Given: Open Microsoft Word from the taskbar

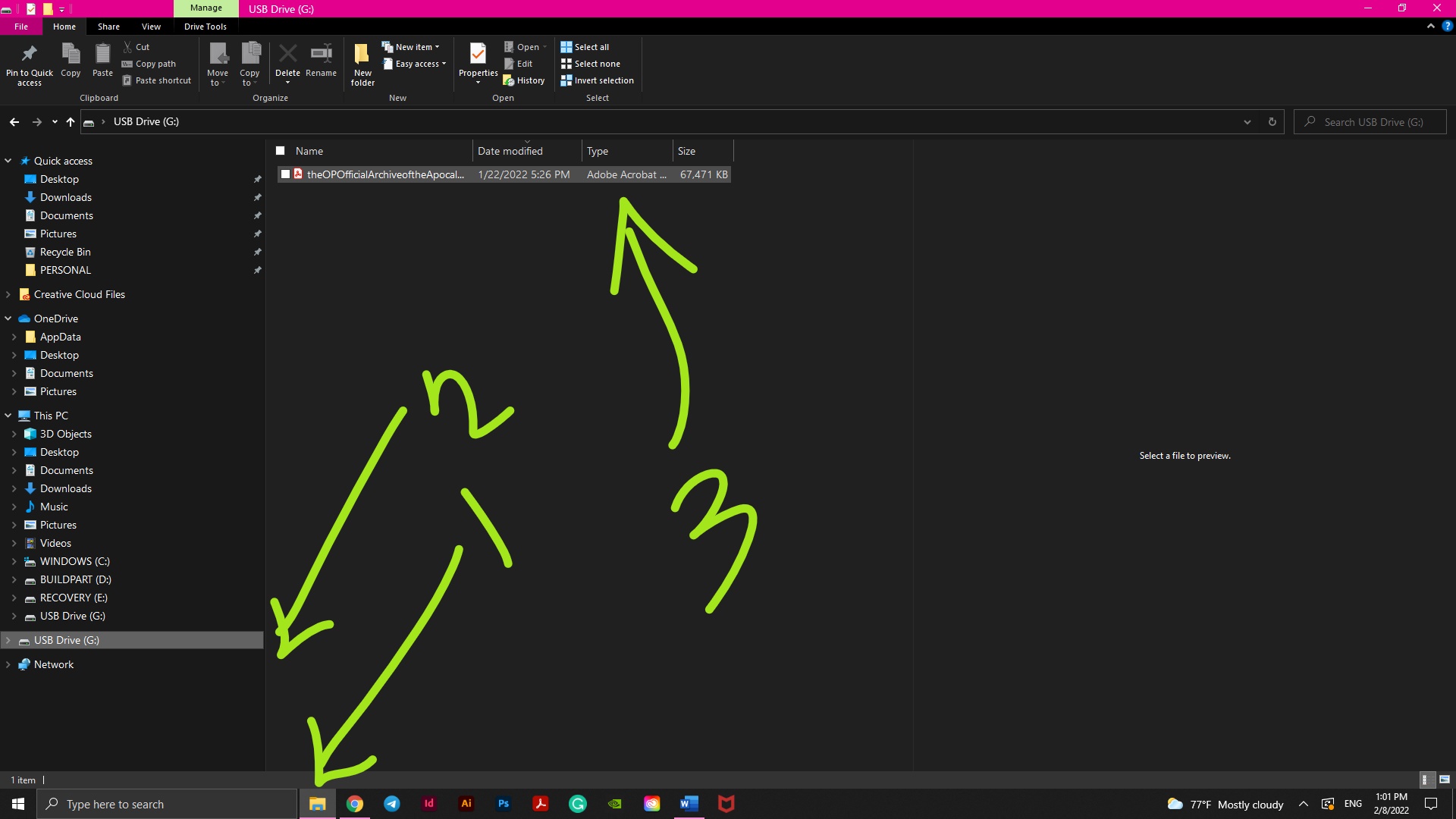Looking at the screenshot, I should [689, 804].
